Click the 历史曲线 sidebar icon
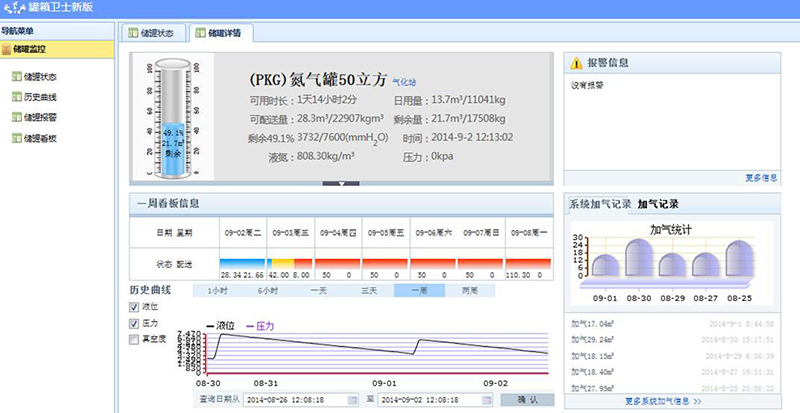The height and width of the screenshot is (413, 800). click(15, 97)
